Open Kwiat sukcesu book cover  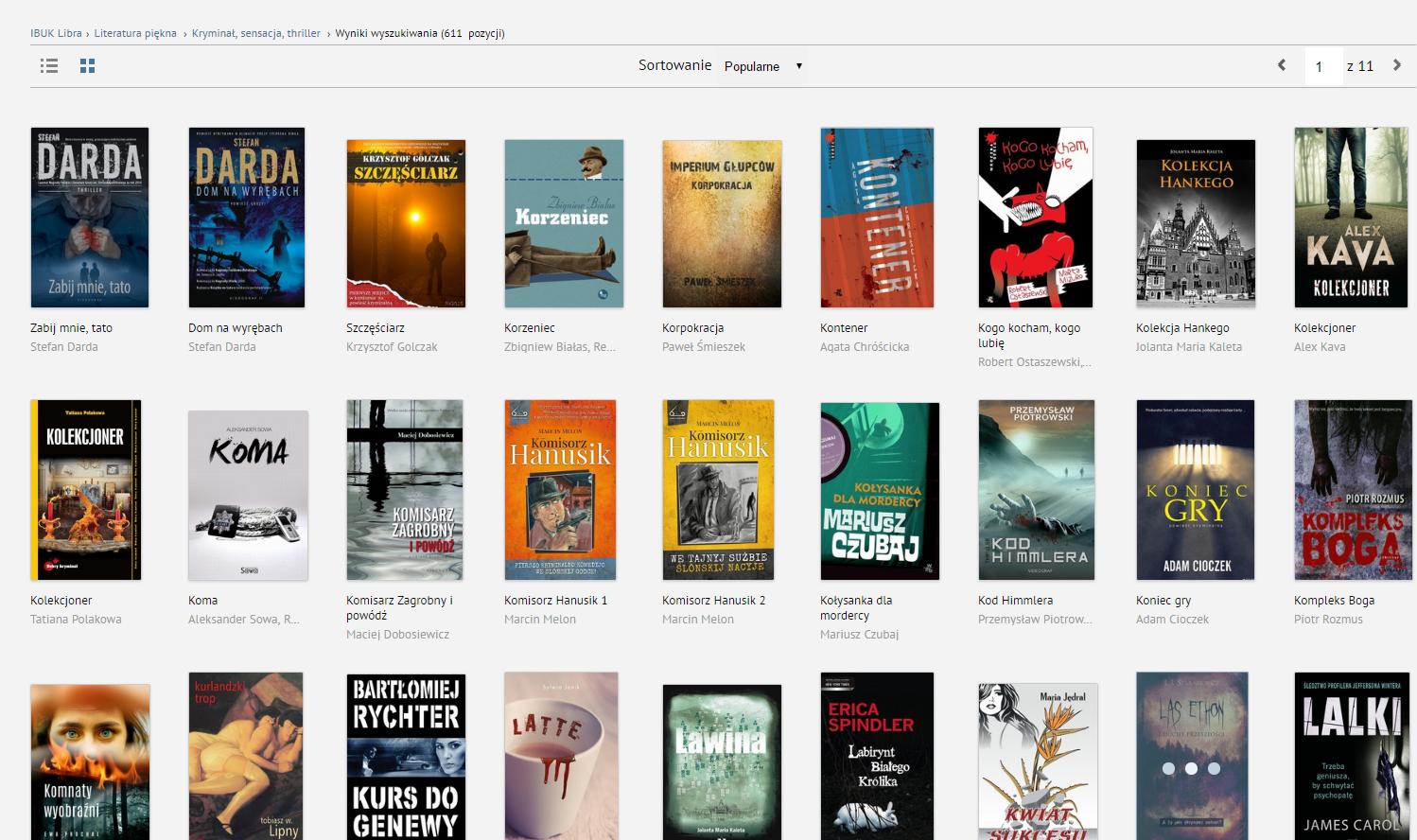tap(1039, 762)
